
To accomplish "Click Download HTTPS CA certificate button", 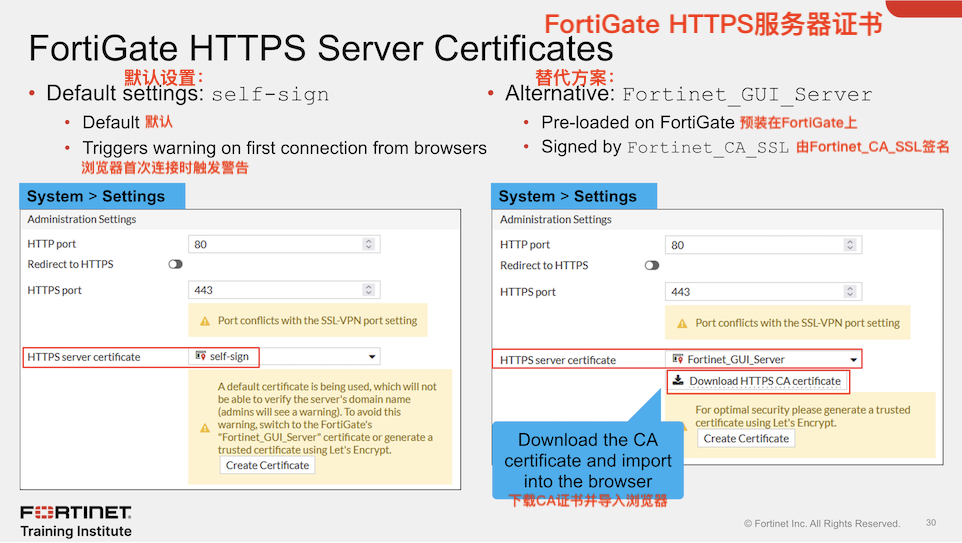I will (x=758, y=381).
